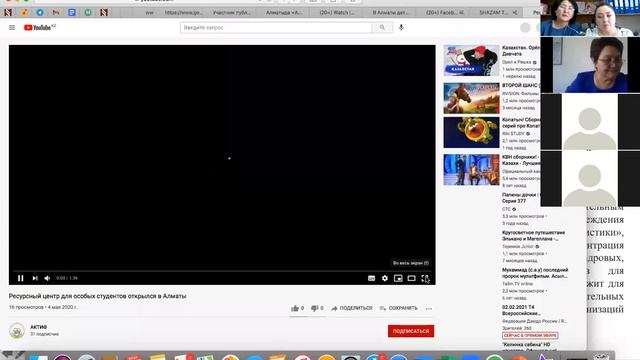The image size is (640, 360).
Task: Select the top two-women video tile
Action: point(590,18)
